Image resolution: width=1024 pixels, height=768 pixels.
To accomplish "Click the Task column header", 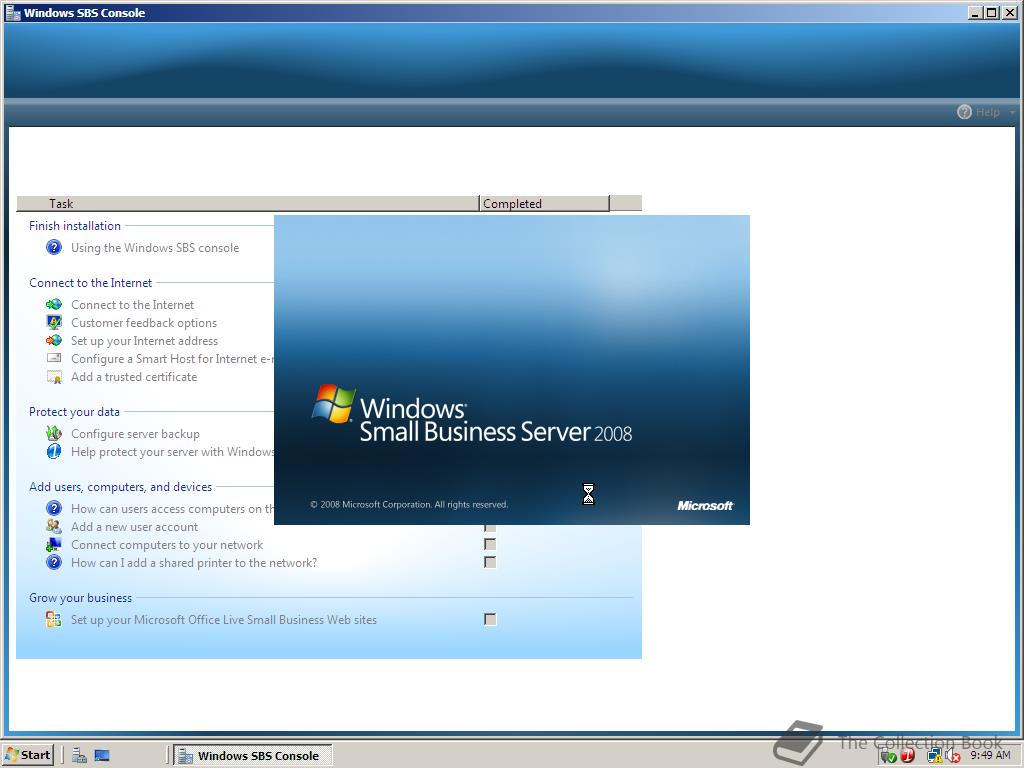I will click(248, 203).
